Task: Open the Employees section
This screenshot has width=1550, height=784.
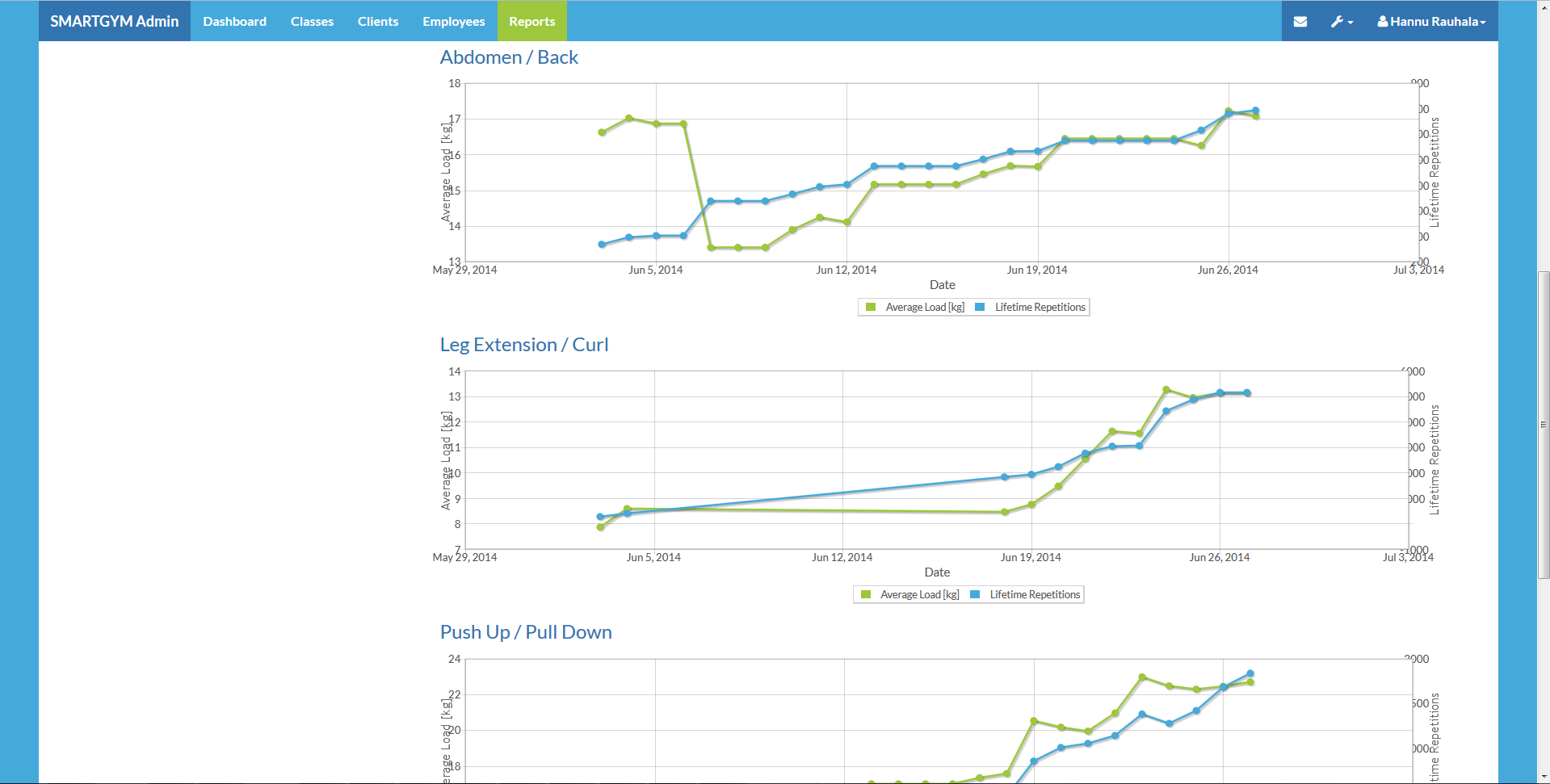Action: tap(453, 22)
